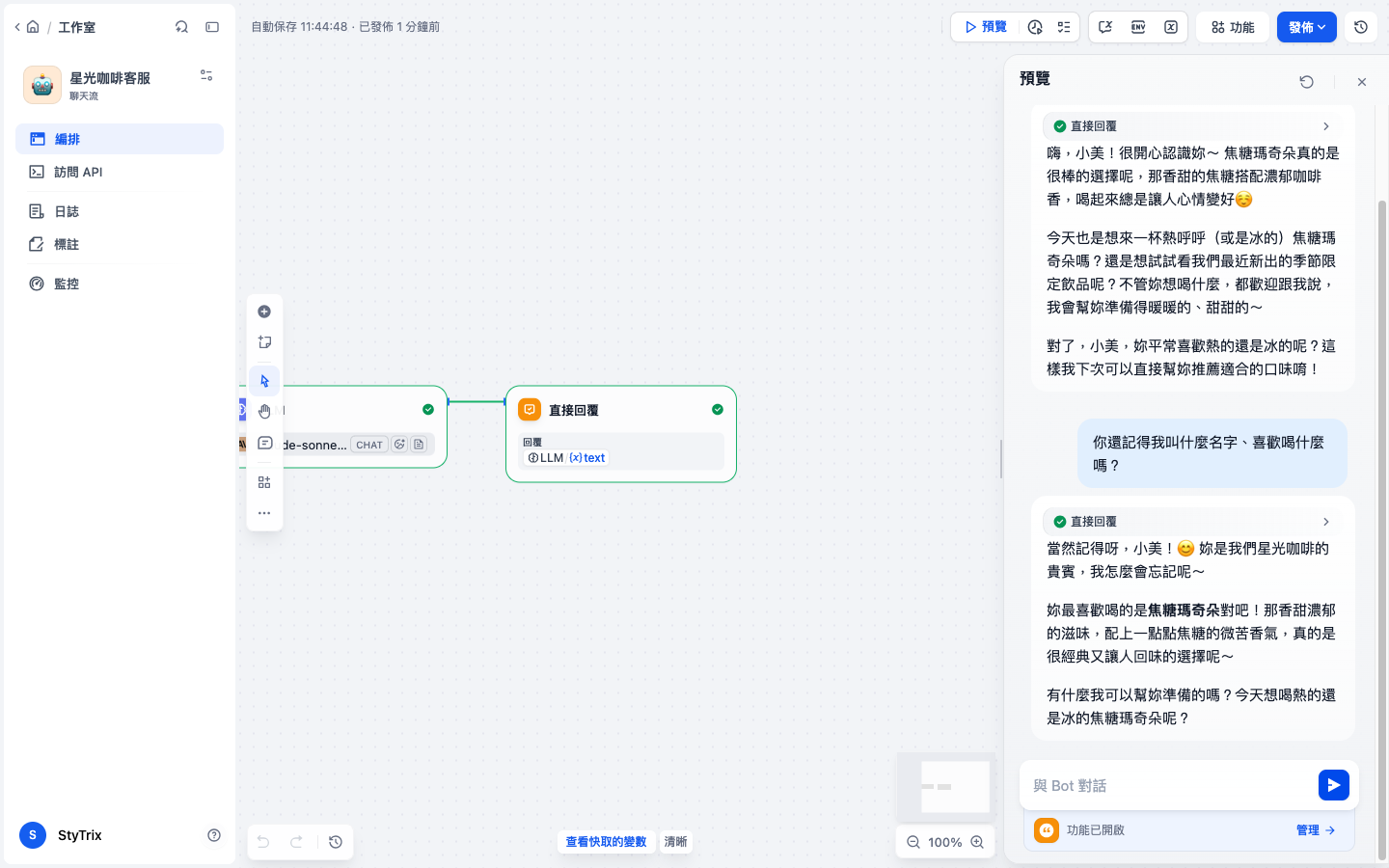Select the pointer mode arrow tool
1389x868 pixels.
[264, 381]
